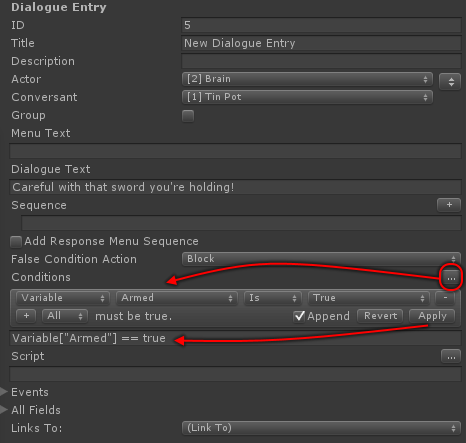Click into the Dialogue Text field
The image size is (466, 443).
[235, 187]
